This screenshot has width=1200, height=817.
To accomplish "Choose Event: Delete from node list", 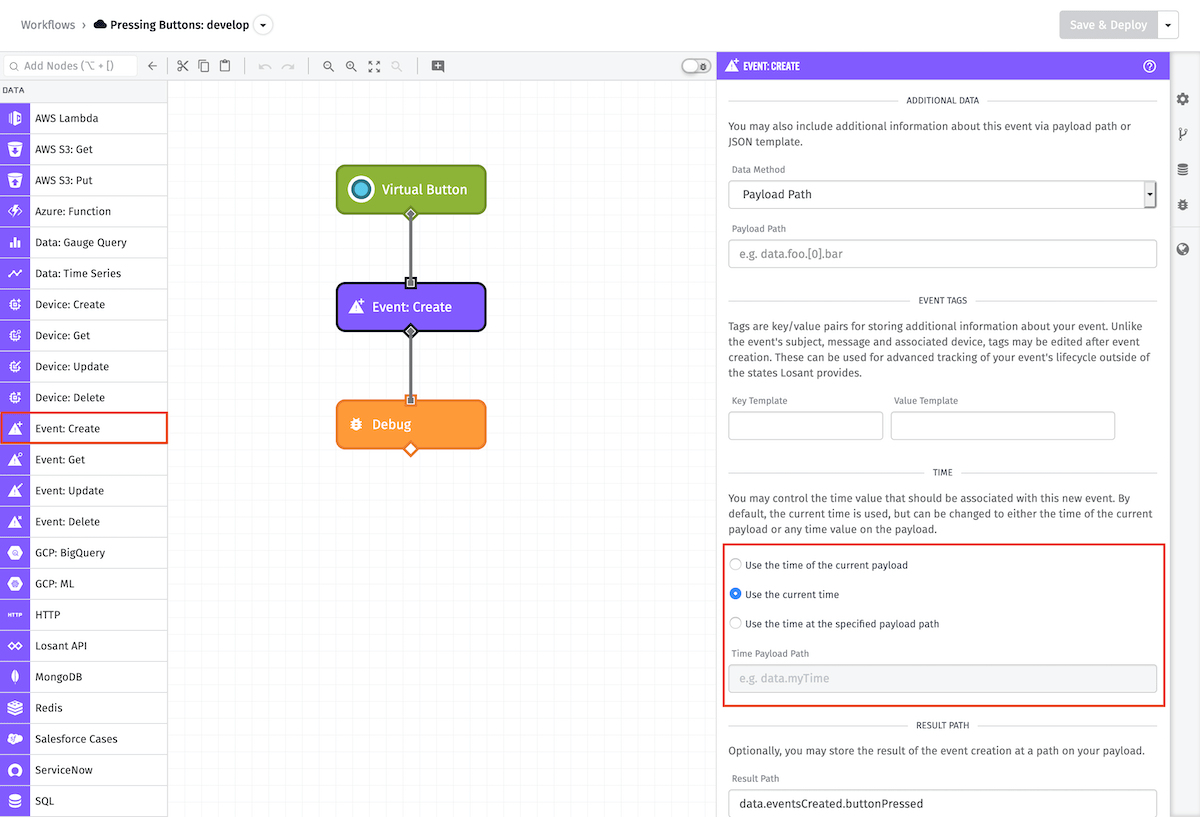I will [84, 521].
